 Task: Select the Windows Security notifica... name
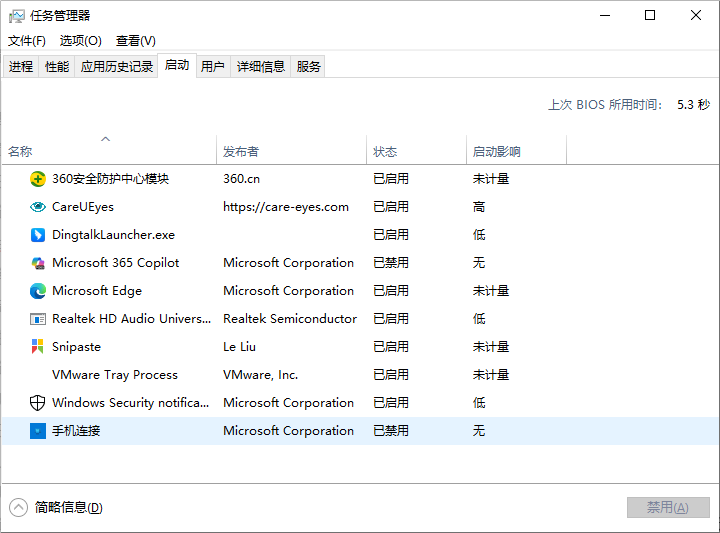coord(130,403)
